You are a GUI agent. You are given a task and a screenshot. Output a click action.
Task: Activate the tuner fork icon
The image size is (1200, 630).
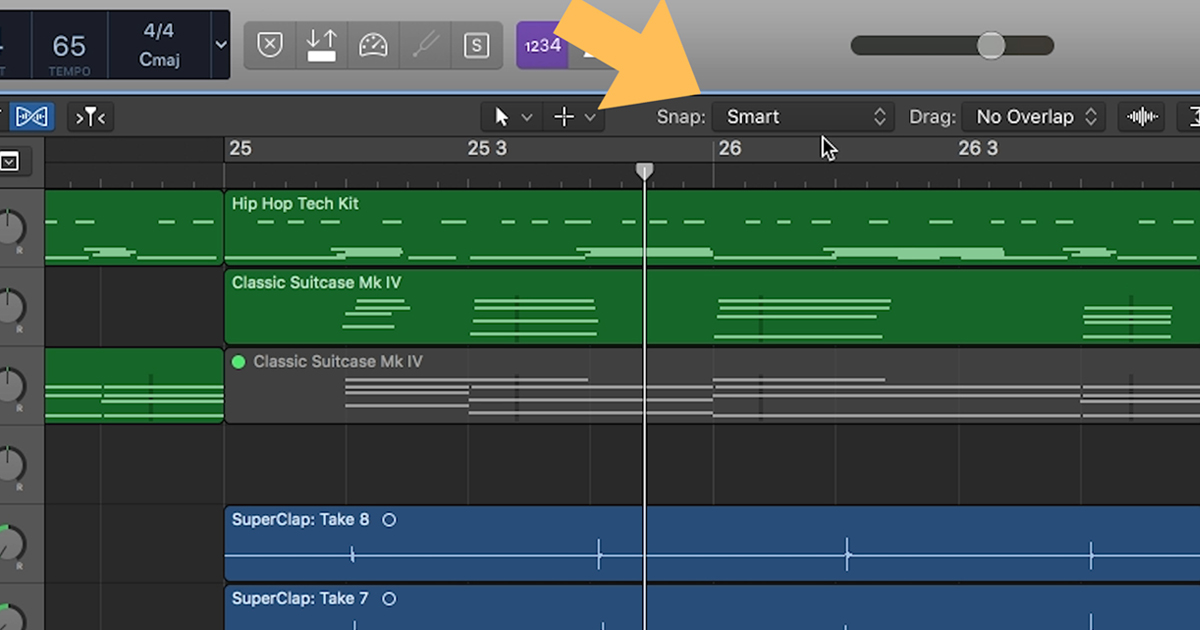click(425, 45)
